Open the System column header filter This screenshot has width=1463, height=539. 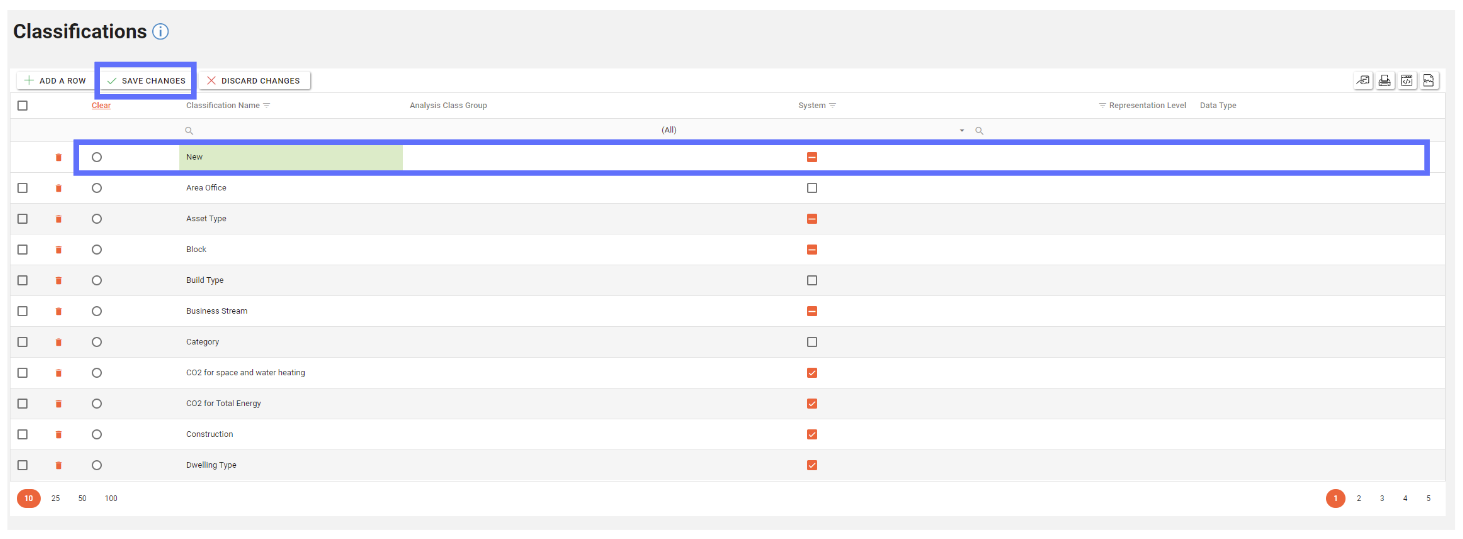pyautogui.click(x=832, y=105)
